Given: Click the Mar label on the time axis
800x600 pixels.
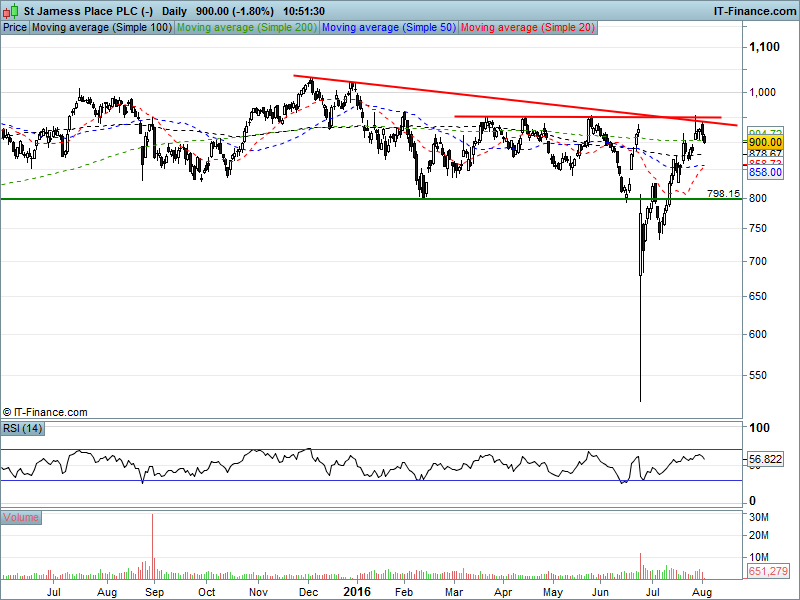Looking at the screenshot, I should 454,592.
